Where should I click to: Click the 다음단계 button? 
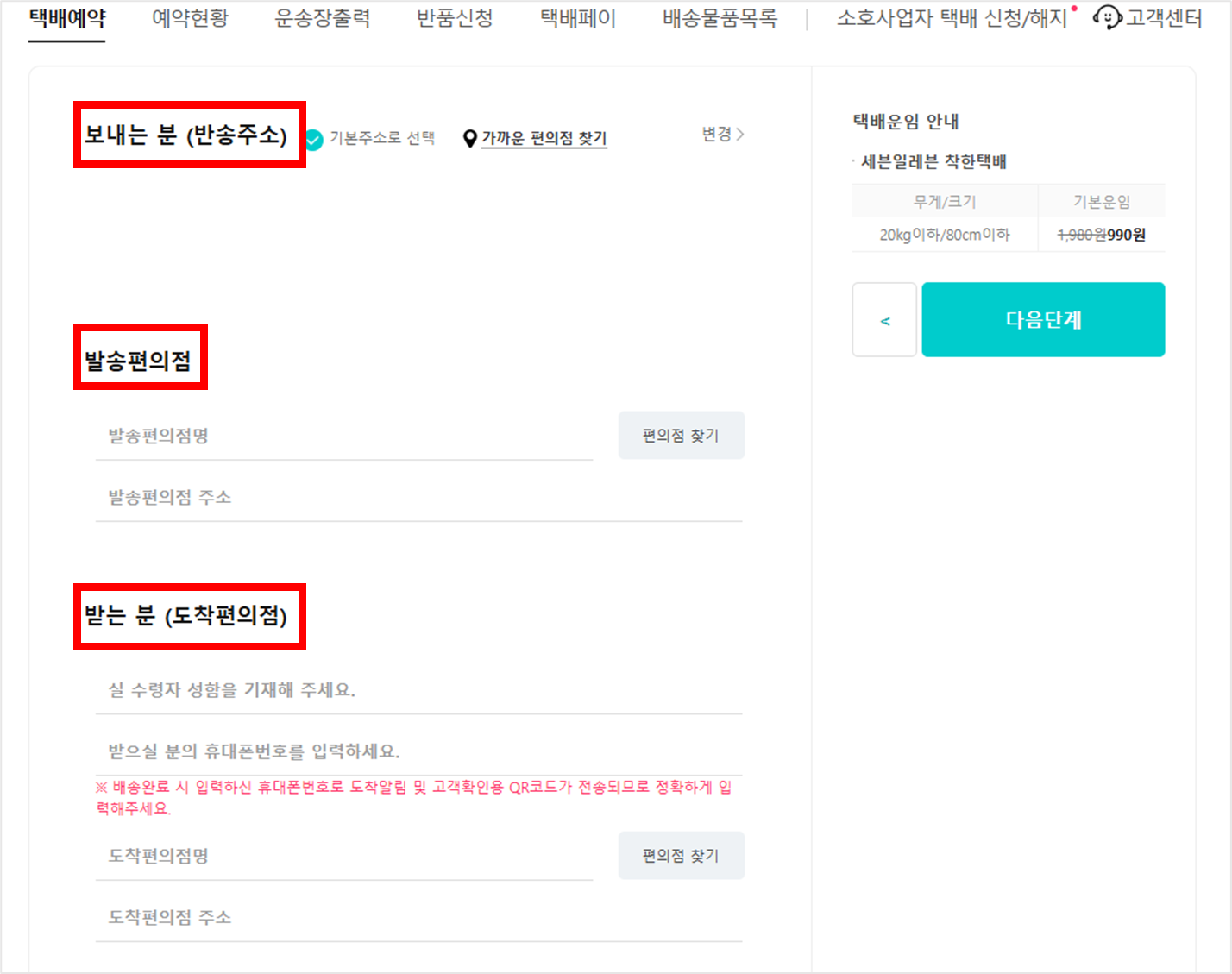[x=1042, y=319]
